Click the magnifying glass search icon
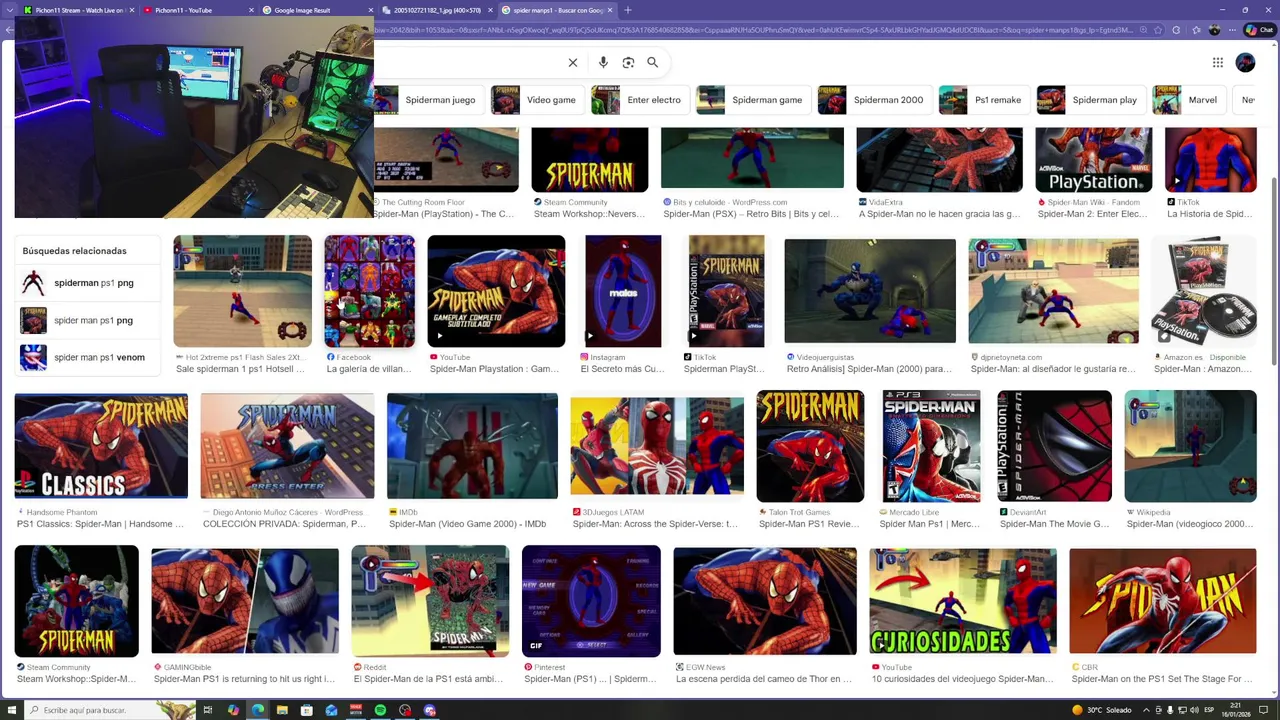The image size is (1280, 720). click(653, 62)
